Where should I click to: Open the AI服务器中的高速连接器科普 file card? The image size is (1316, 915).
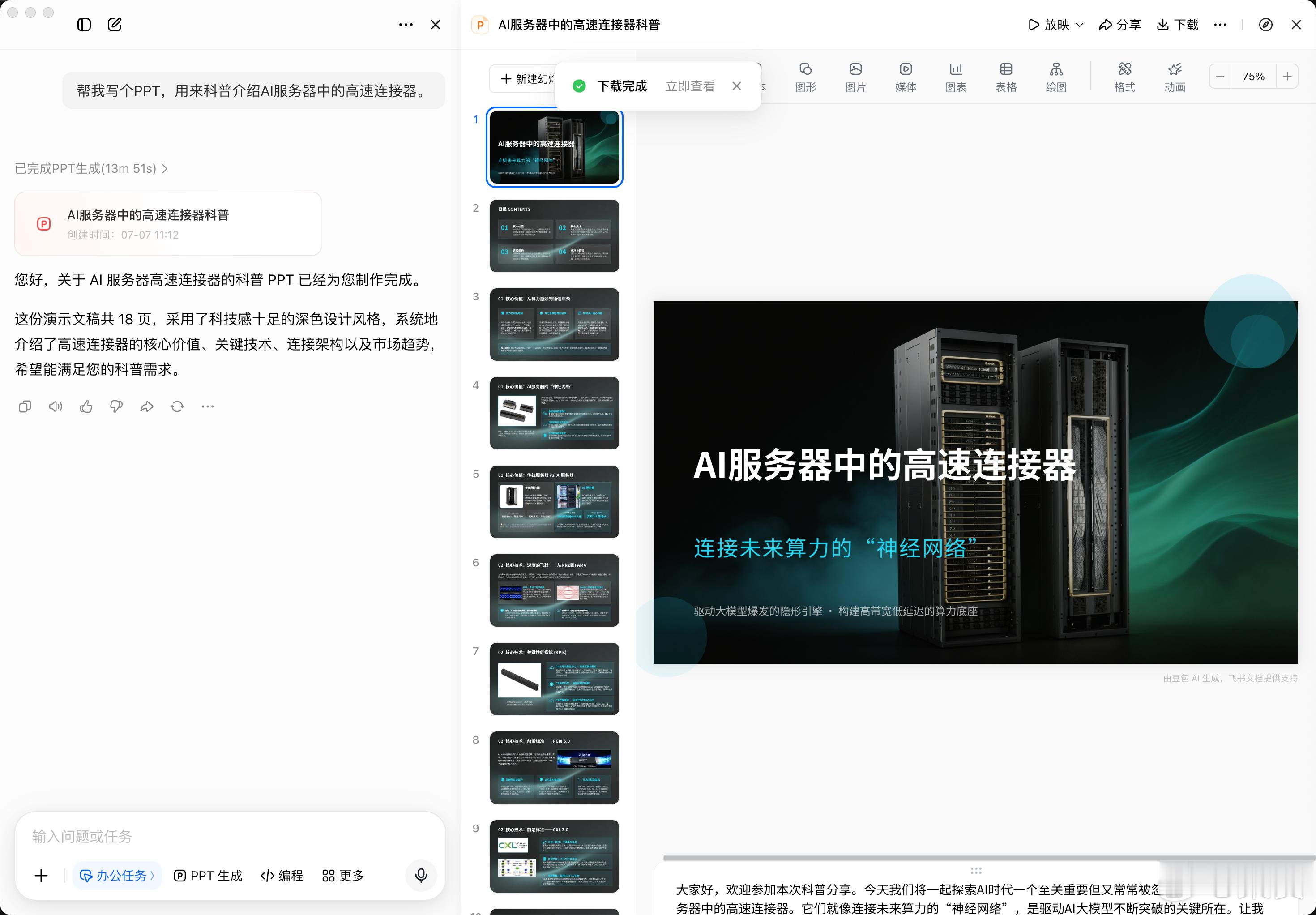(168, 223)
